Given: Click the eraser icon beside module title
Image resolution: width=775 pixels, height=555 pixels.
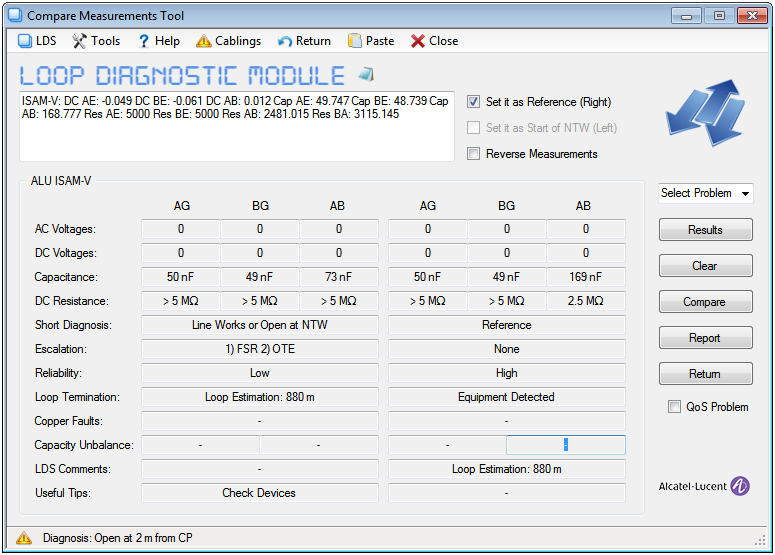Looking at the screenshot, I should 366,75.
